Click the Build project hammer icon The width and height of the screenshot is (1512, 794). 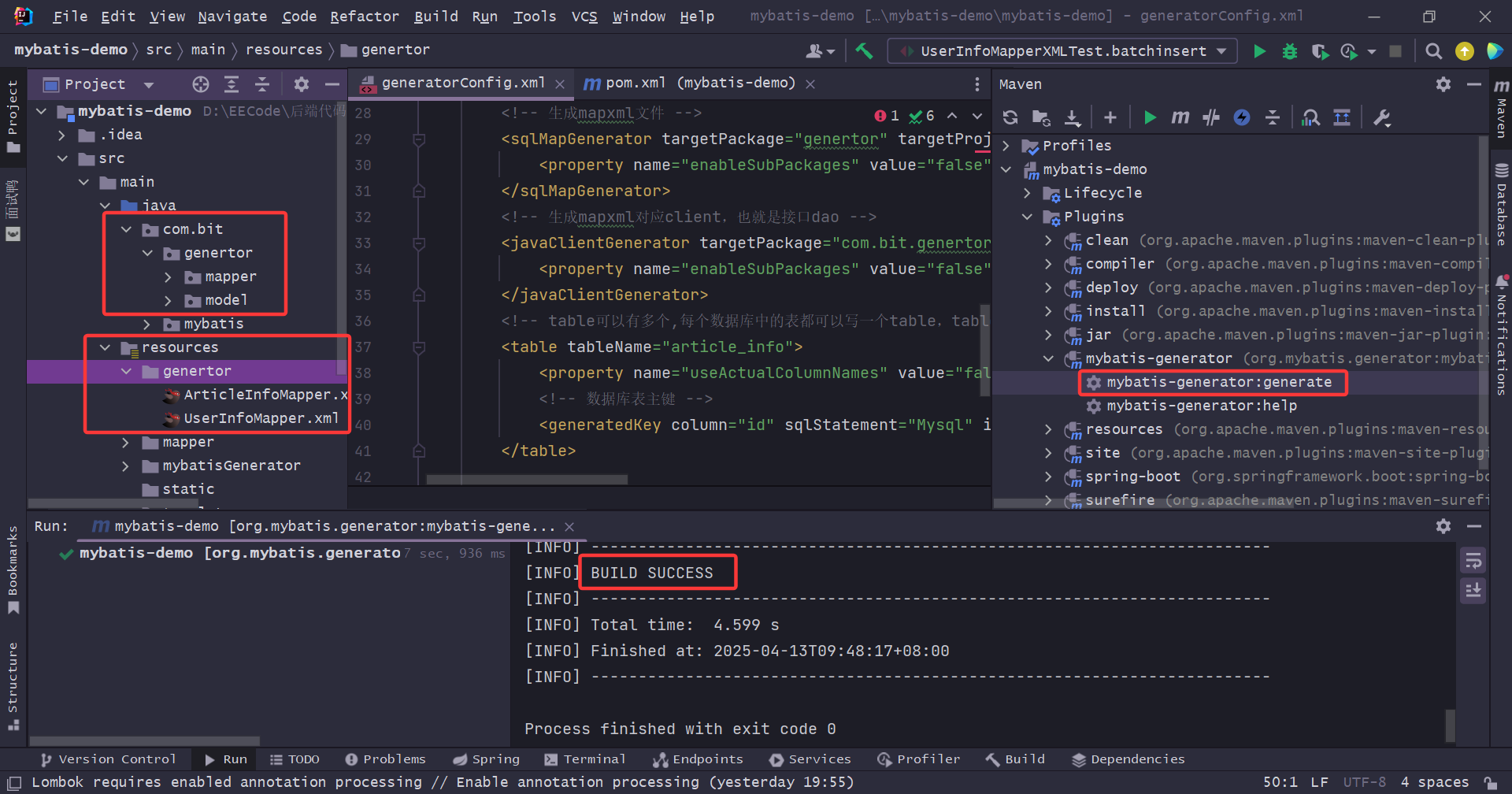[x=864, y=51]
